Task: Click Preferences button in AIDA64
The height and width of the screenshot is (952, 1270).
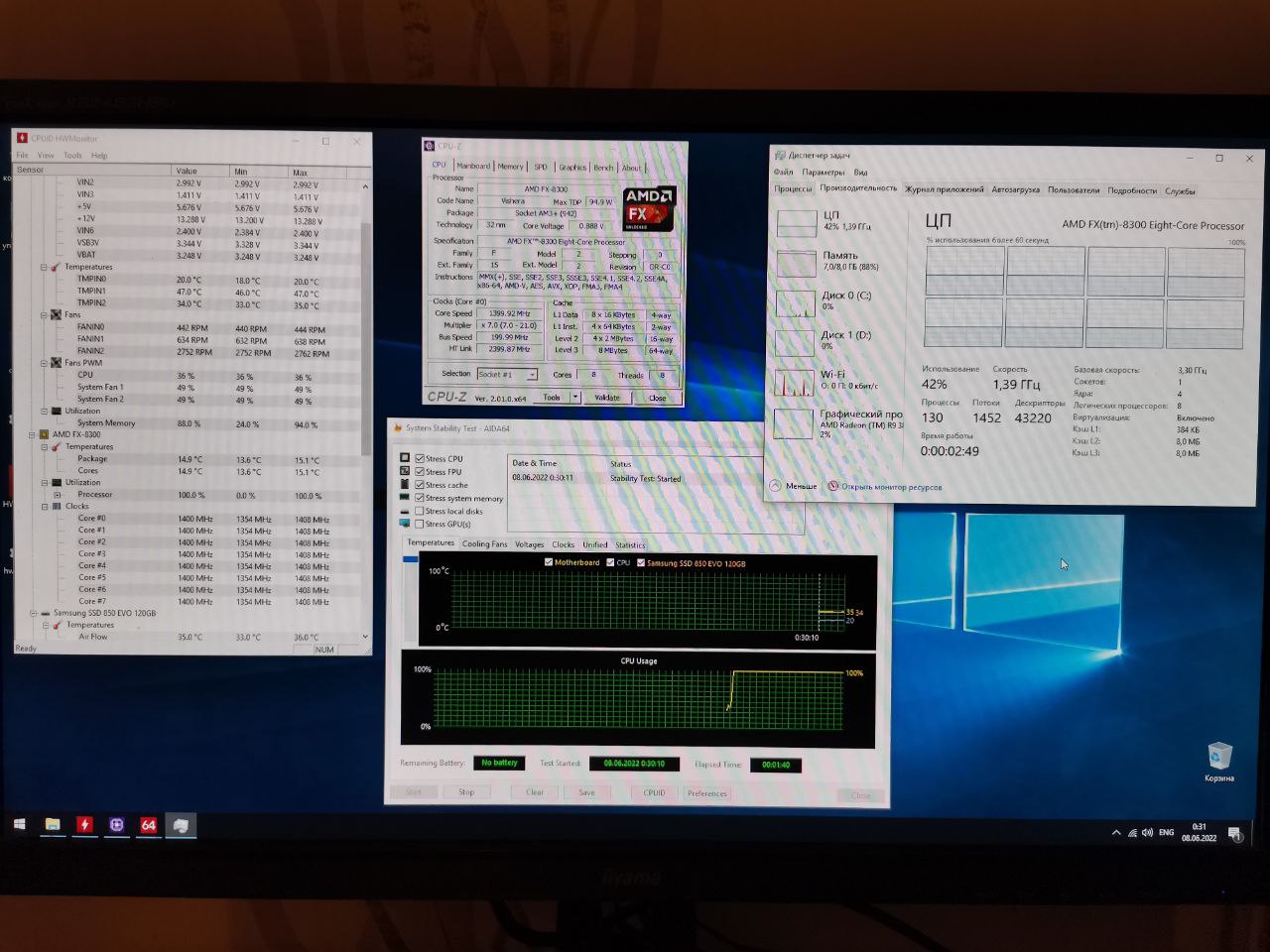Action: [707, 793]
